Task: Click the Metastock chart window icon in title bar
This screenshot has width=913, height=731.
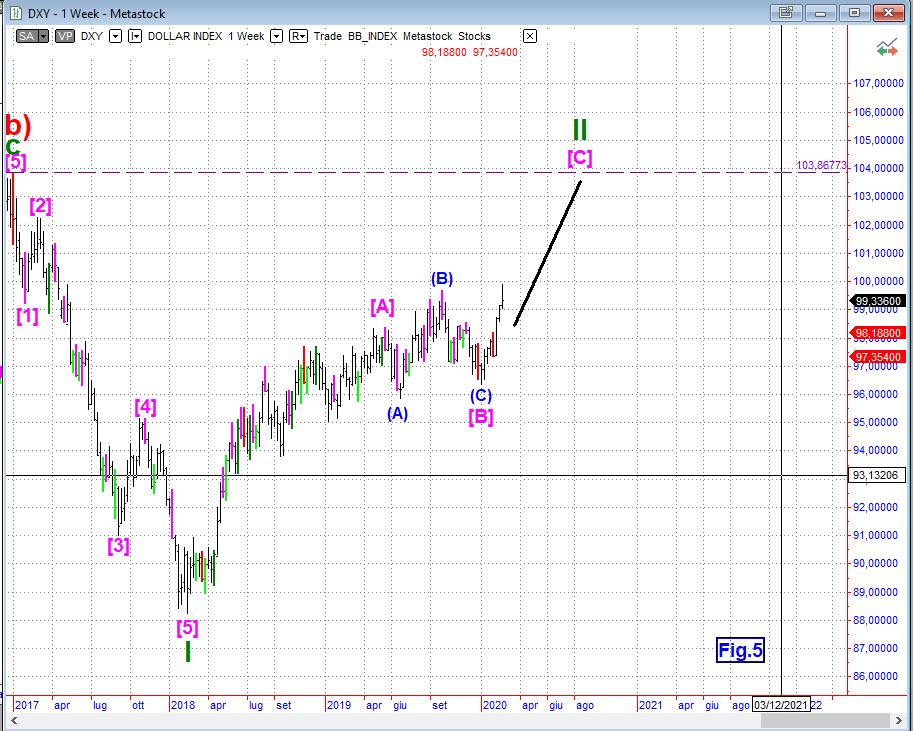Action: click(15, 13)
